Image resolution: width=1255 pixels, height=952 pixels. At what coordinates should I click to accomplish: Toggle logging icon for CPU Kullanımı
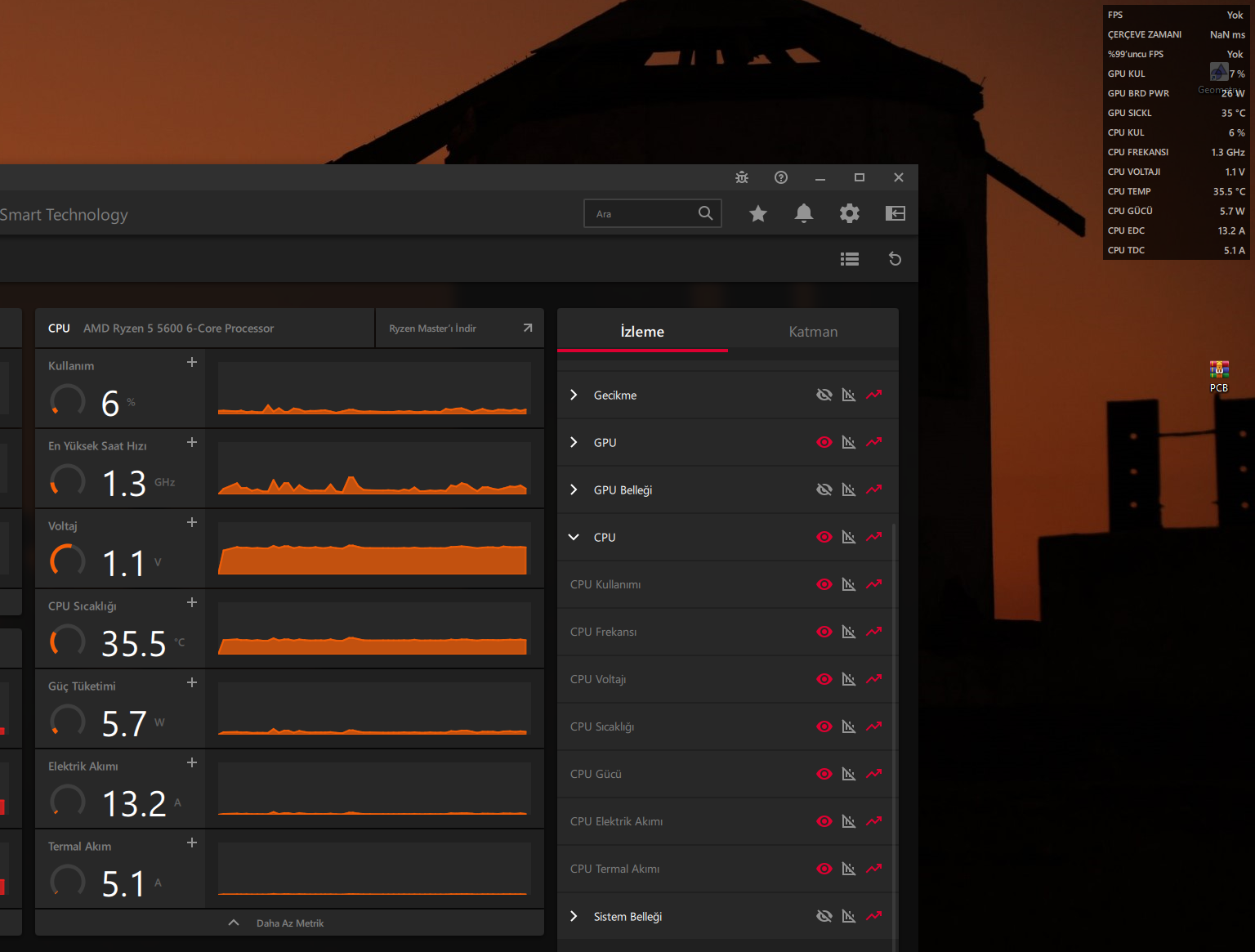pos(849,584)
